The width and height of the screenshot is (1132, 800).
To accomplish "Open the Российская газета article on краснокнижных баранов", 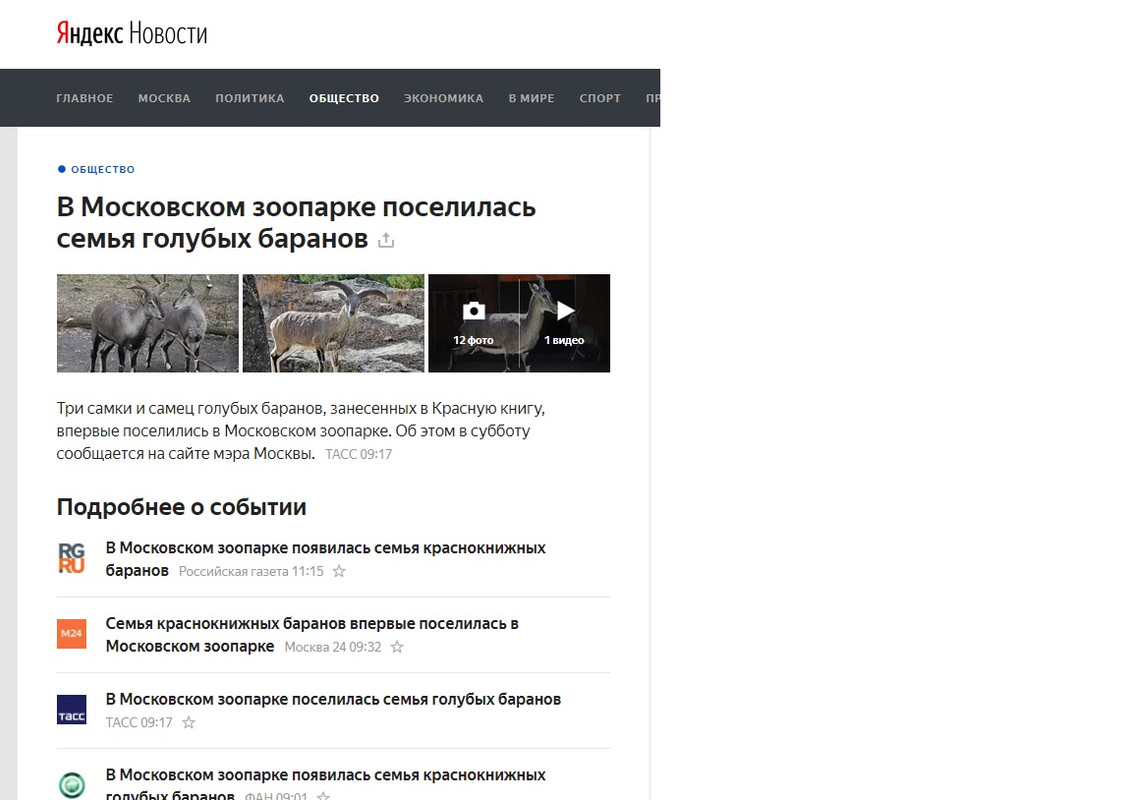I will click(x=325, y=559).
